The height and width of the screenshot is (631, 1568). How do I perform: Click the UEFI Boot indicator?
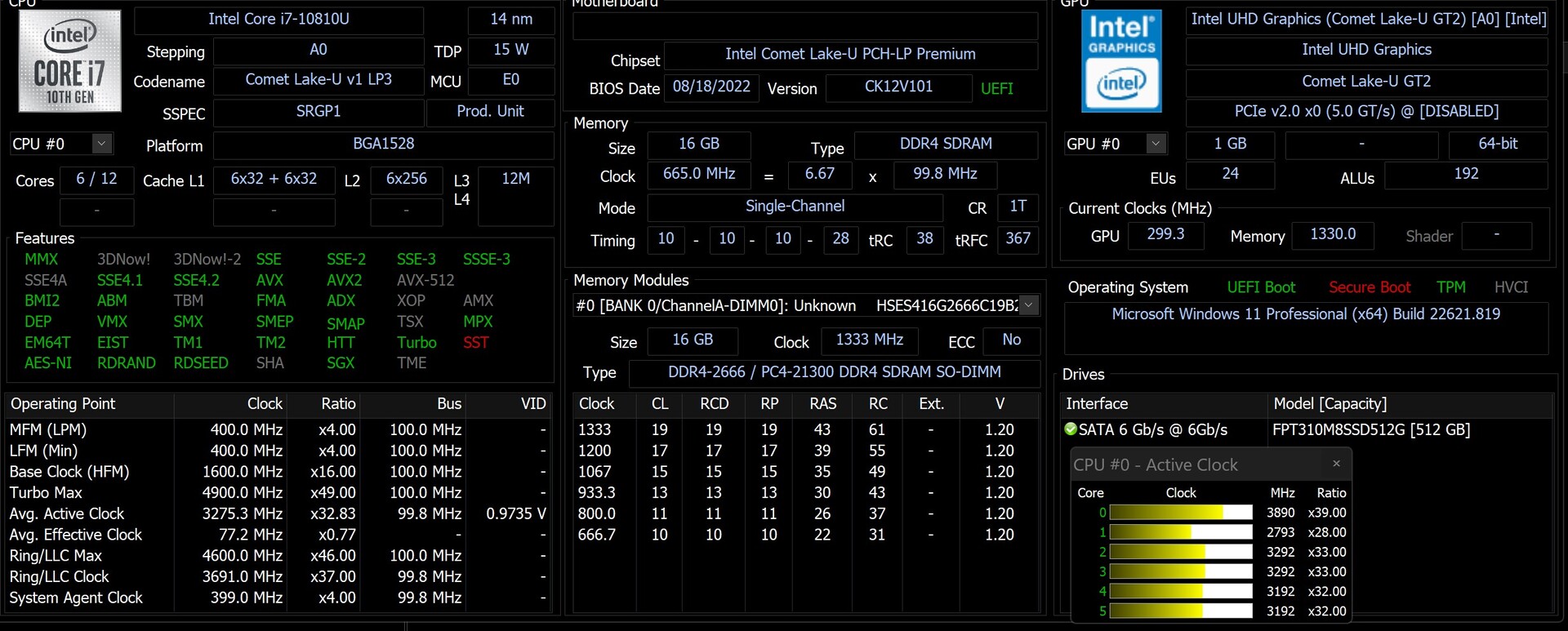tap(1261, 287)
